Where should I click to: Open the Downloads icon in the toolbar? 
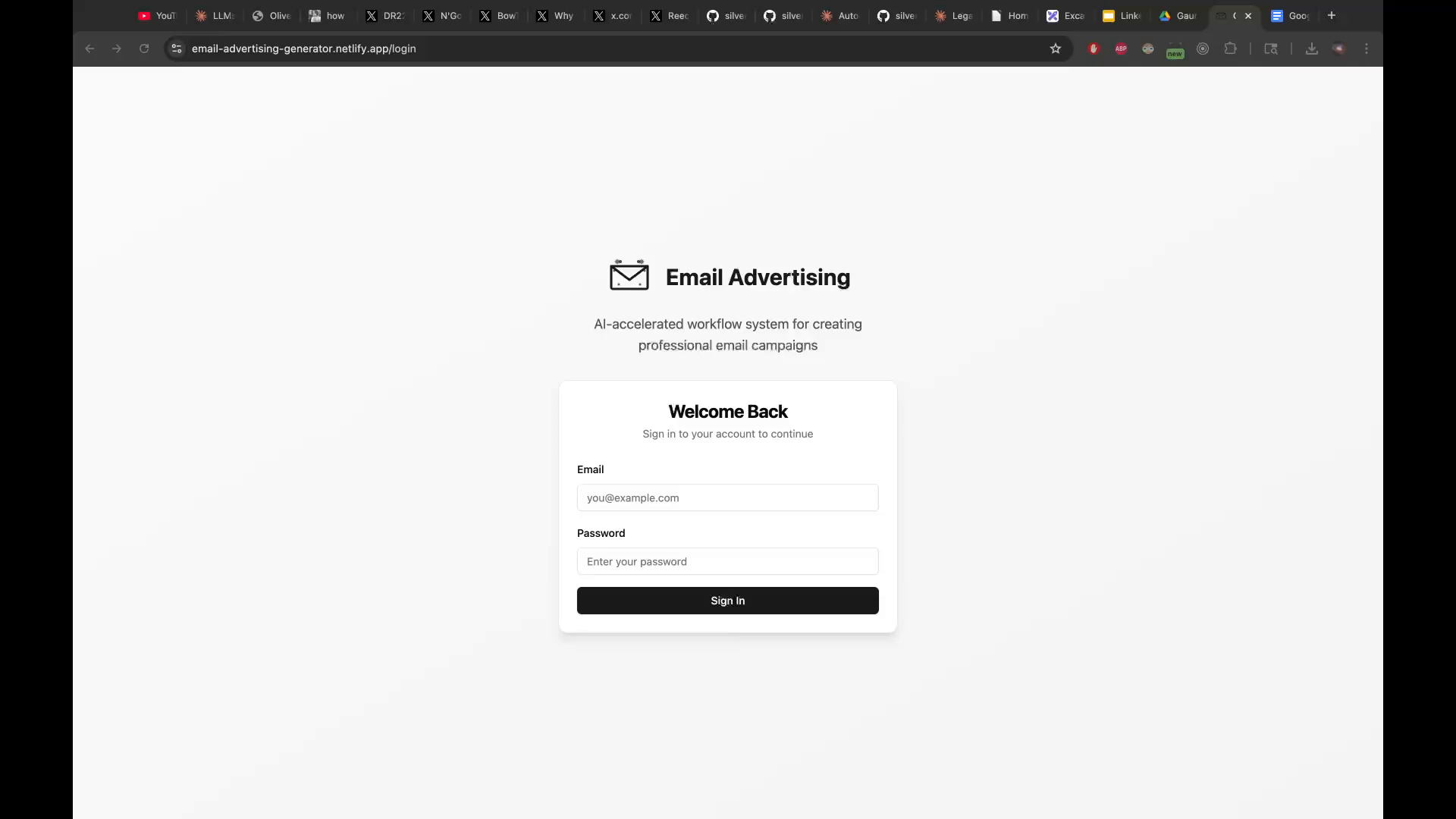(1311, 49)
